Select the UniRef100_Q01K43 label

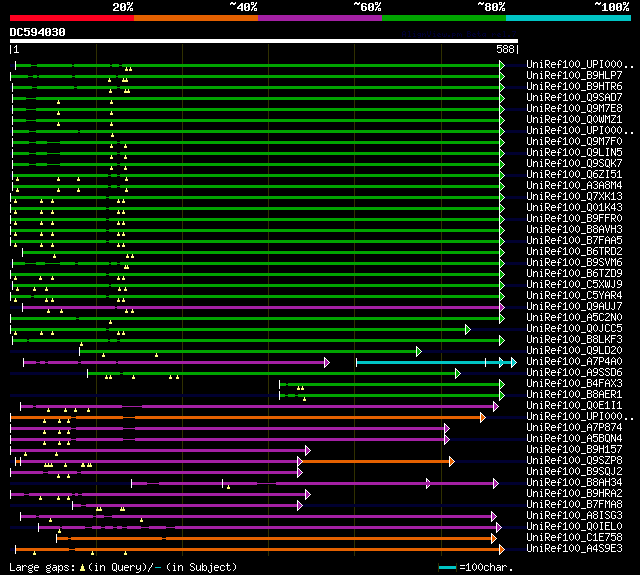pos(574,208)
